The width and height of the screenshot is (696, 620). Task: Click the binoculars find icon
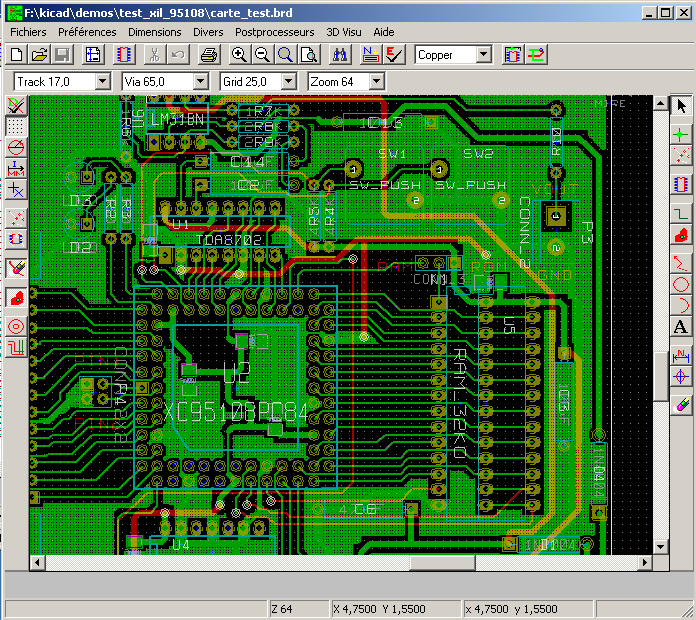[x=339, y=55]
